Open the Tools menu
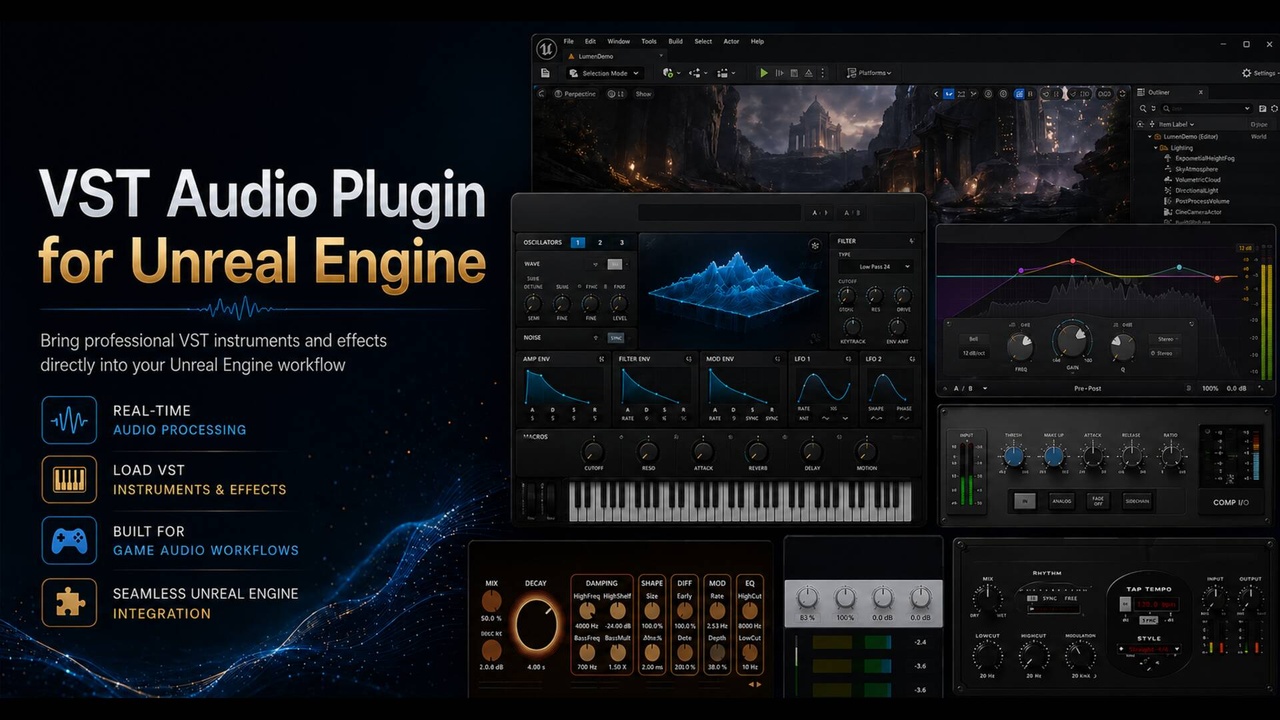 [x=649, y=41]
